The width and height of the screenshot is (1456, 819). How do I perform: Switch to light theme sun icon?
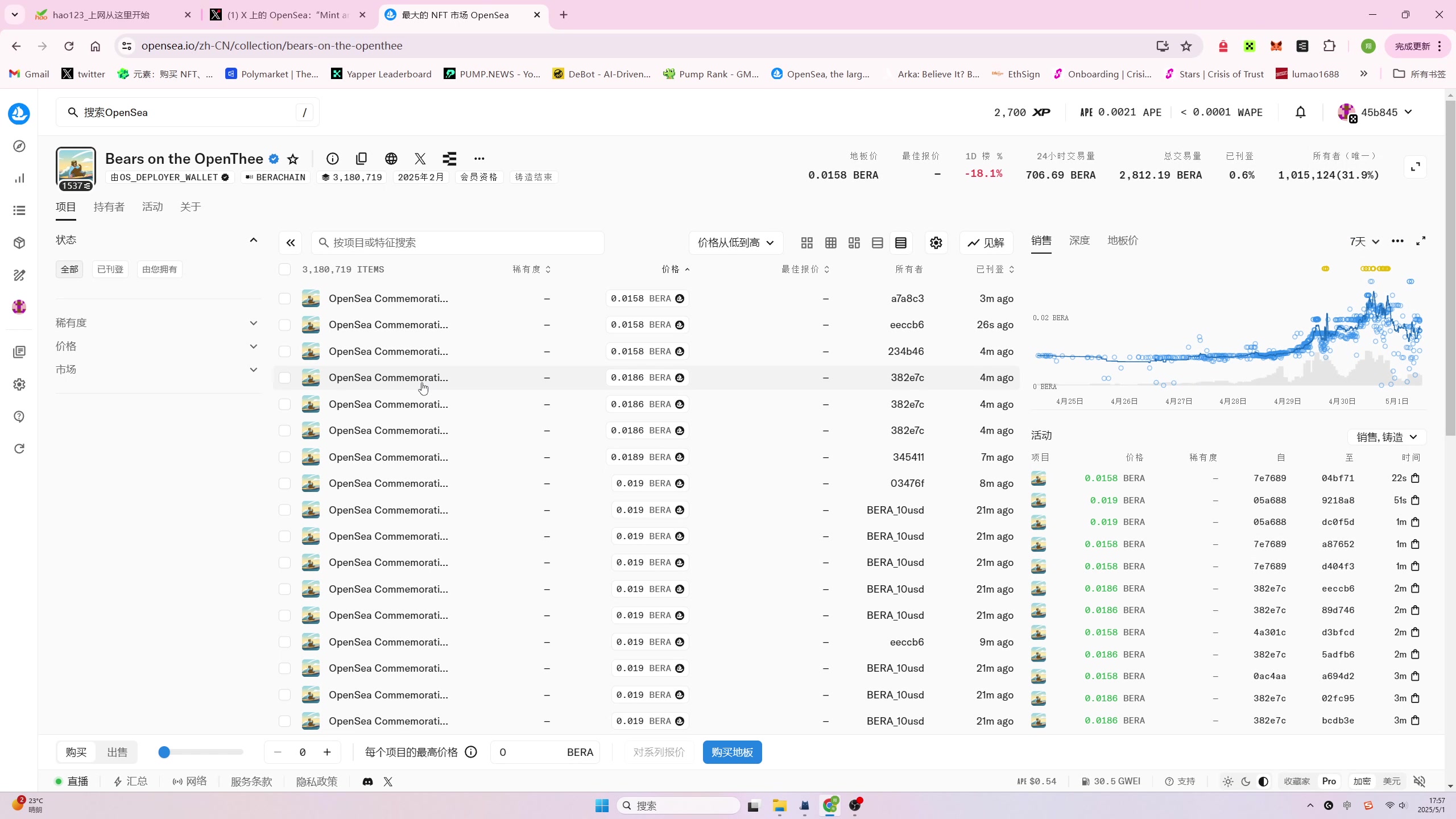[x=1228, y=782]
